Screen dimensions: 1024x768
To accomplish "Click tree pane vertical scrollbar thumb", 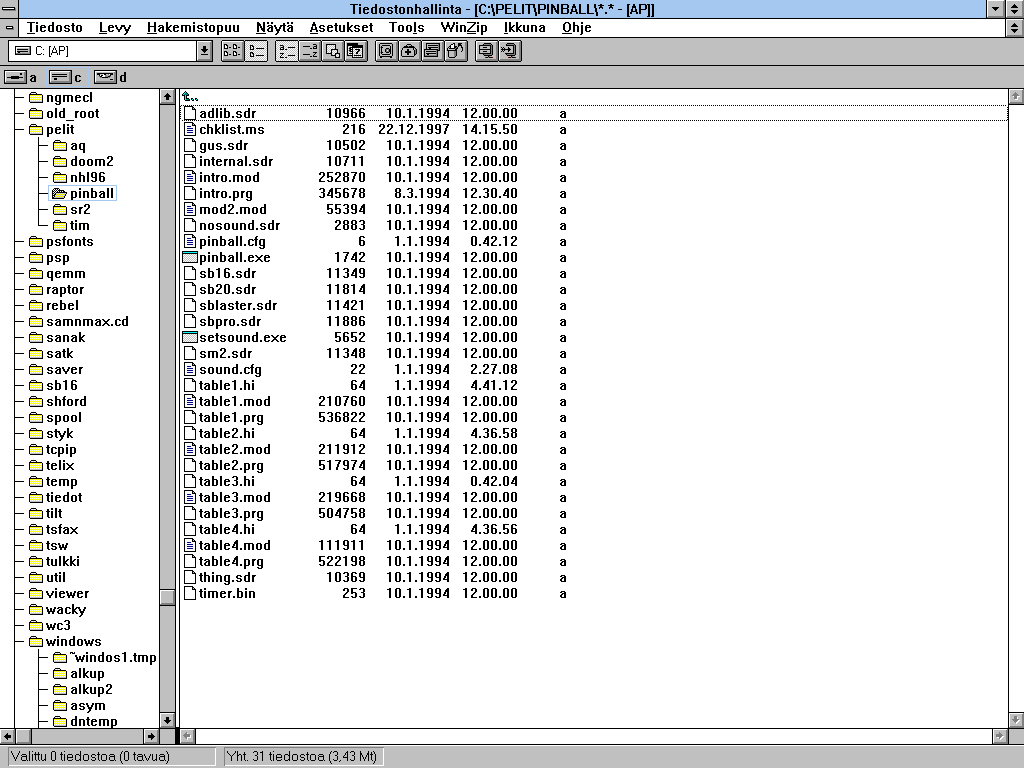I will pyautogui.click(x=167, y=597).
